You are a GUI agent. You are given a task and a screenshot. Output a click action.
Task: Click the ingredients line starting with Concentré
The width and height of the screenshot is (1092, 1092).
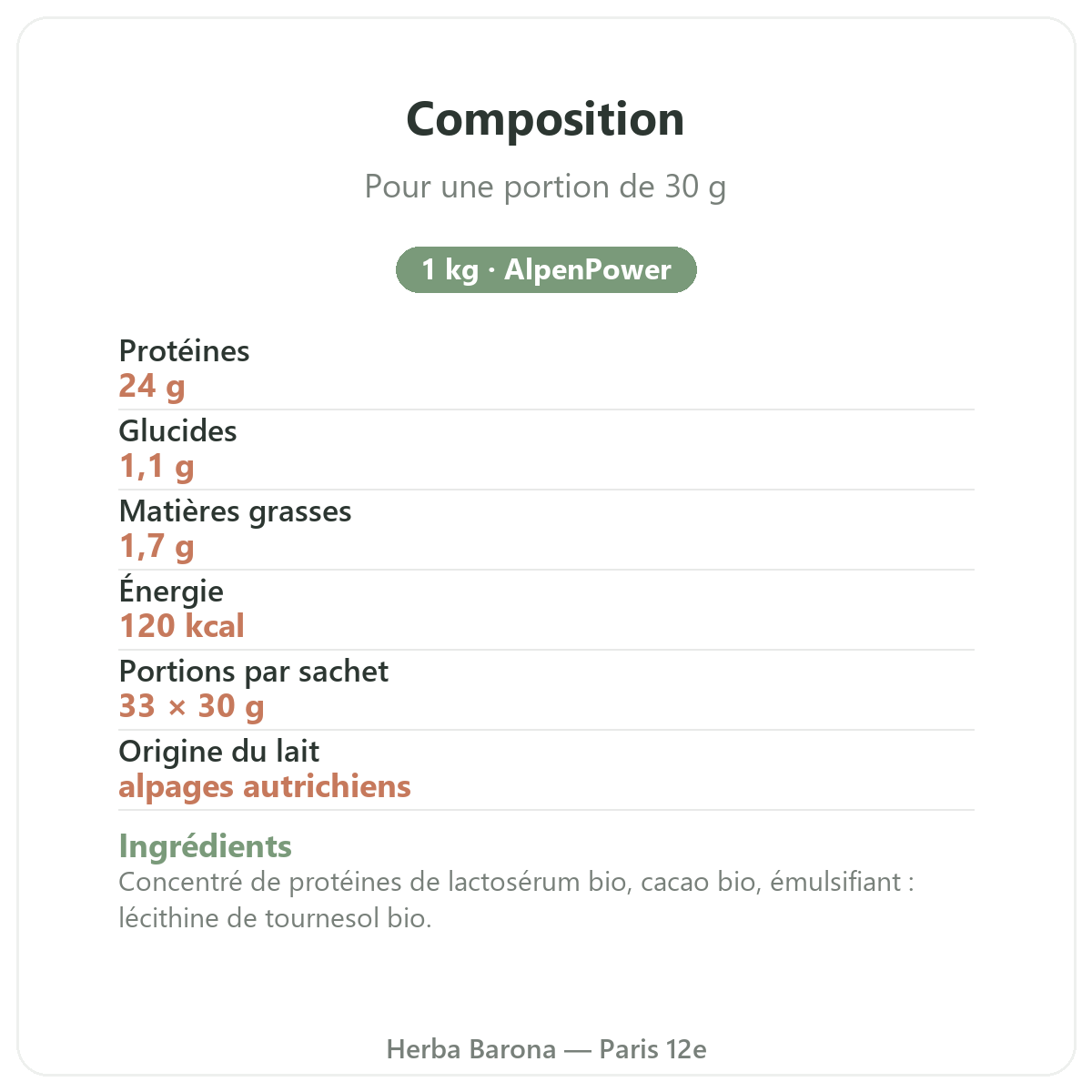516,882
